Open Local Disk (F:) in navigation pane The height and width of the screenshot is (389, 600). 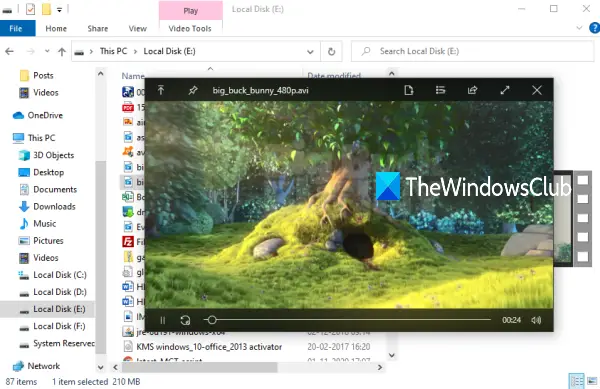coord(59,326)
